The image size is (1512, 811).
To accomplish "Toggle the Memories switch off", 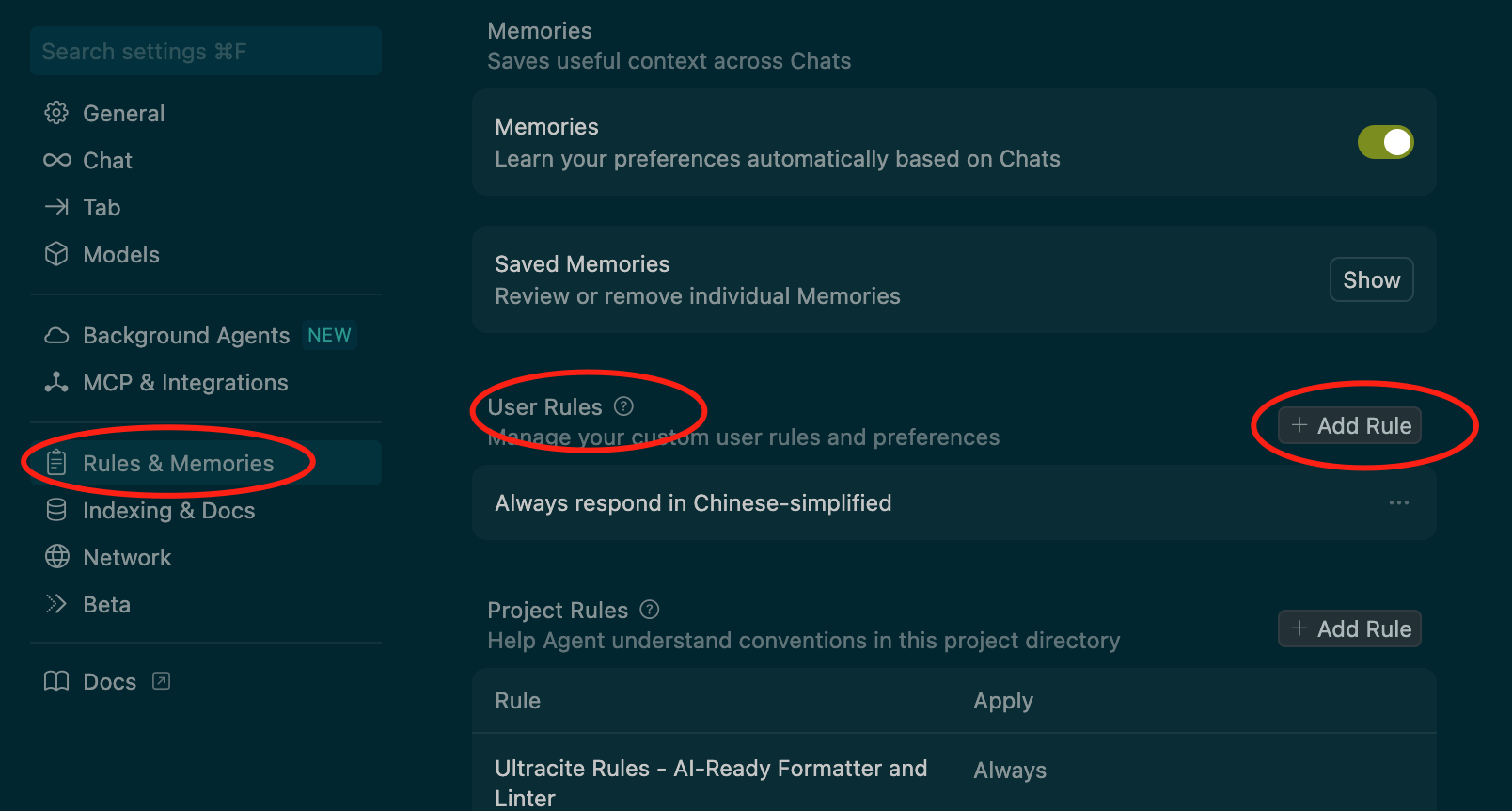I will point(1385,142).
